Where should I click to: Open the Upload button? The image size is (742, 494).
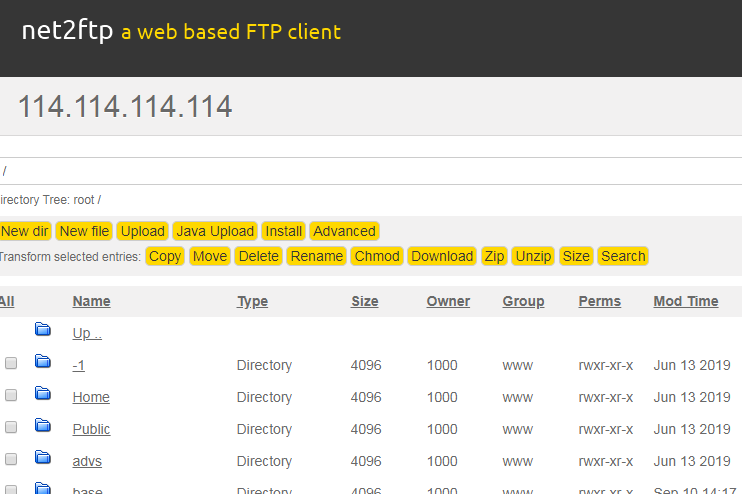142,231
